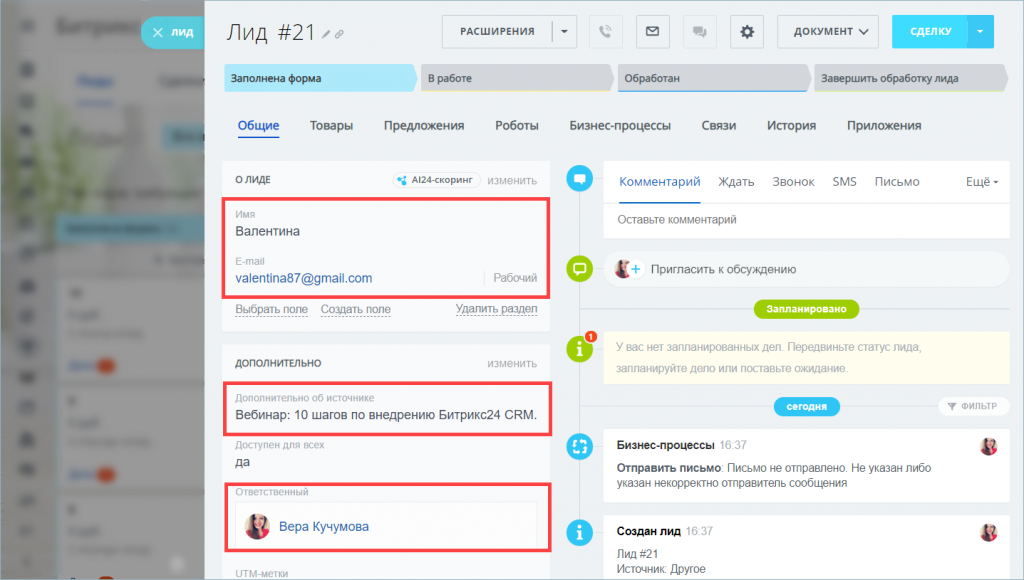The width and height of the screenshot is (1024, 580).
Task: Open the chat bubbles icon in header
Action: pos(699,32)
